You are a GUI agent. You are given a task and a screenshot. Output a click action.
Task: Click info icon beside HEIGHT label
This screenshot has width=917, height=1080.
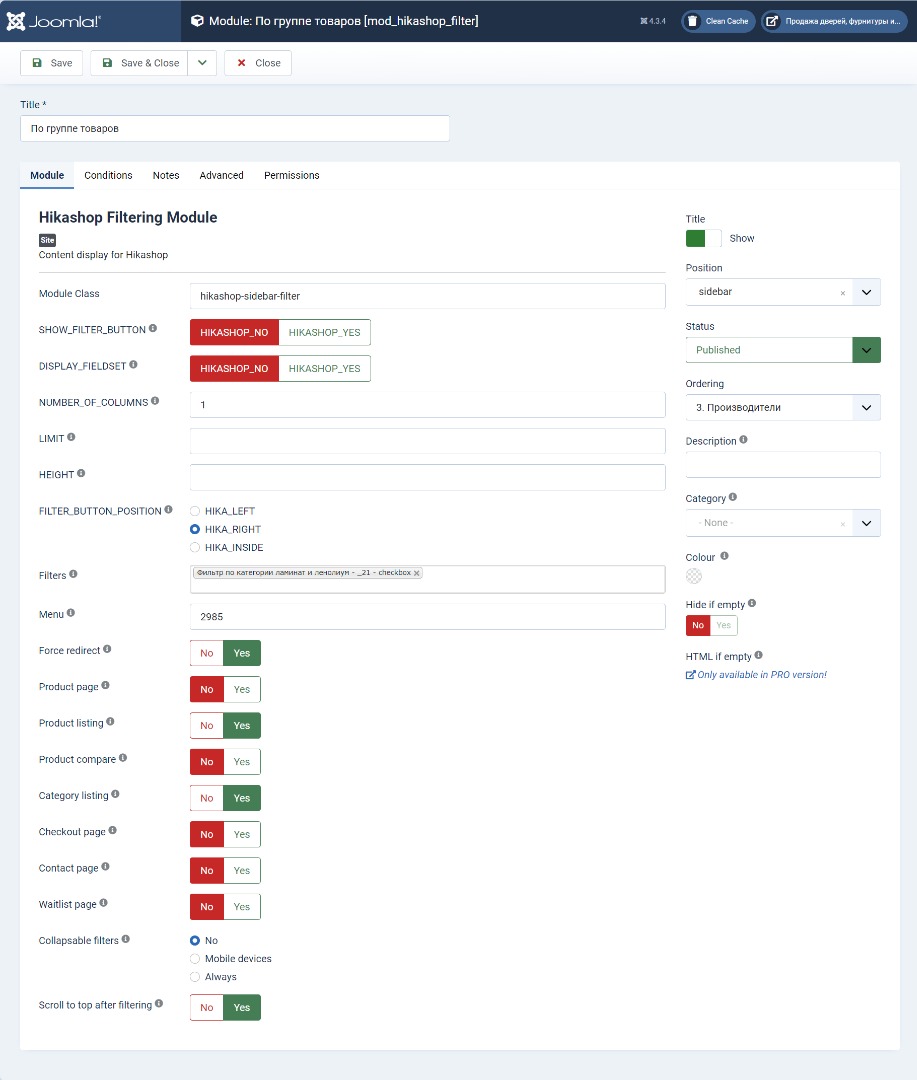click(x=81, y=473)
